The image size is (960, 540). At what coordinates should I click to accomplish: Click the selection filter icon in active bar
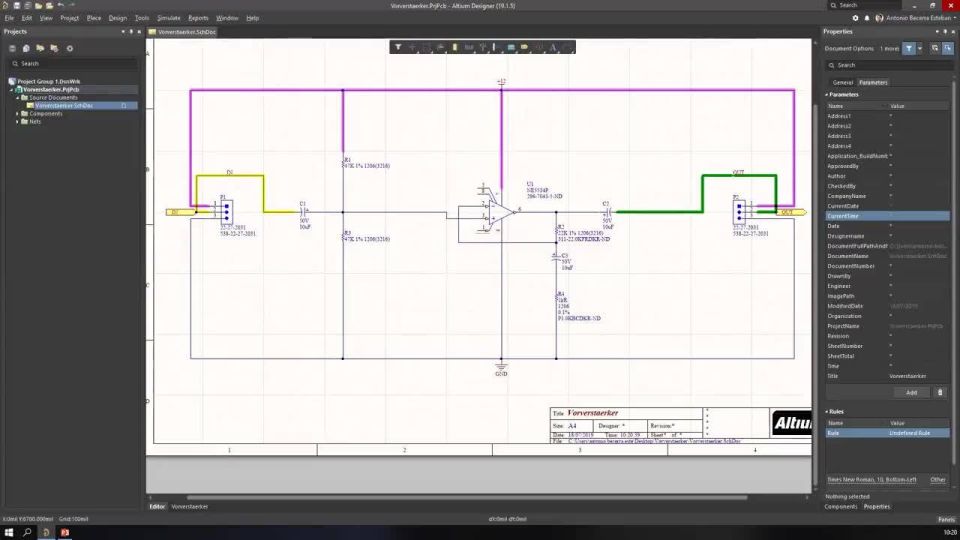tap(398, 47)
